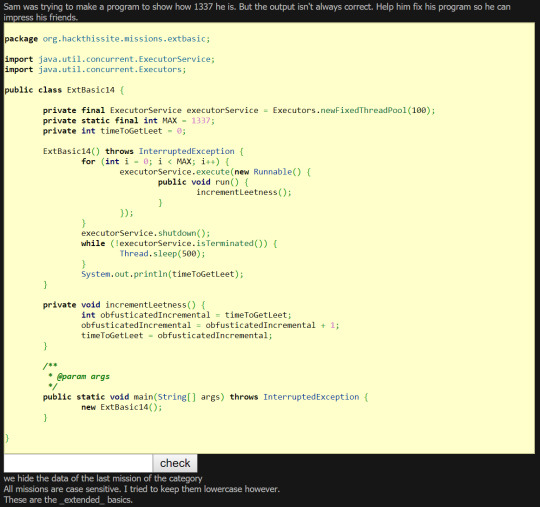Click the answer input field
The image size is (540, 507).
click(78, 463)
